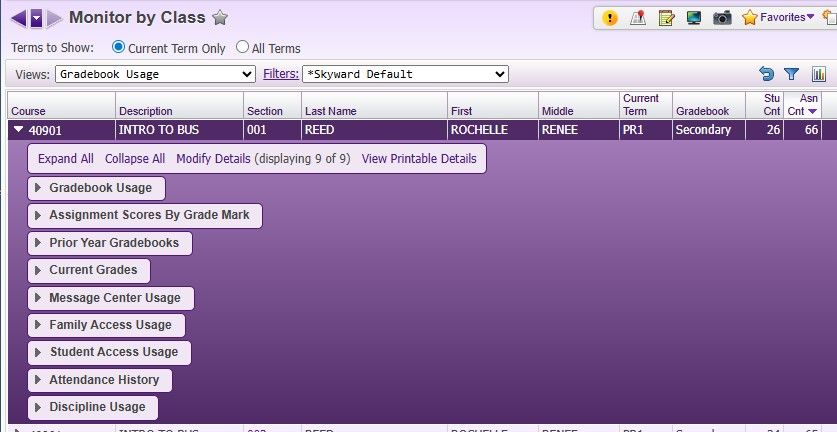Expand the Current Grades section
Screen dimensions: 837x432
click(x=90, y=271)
